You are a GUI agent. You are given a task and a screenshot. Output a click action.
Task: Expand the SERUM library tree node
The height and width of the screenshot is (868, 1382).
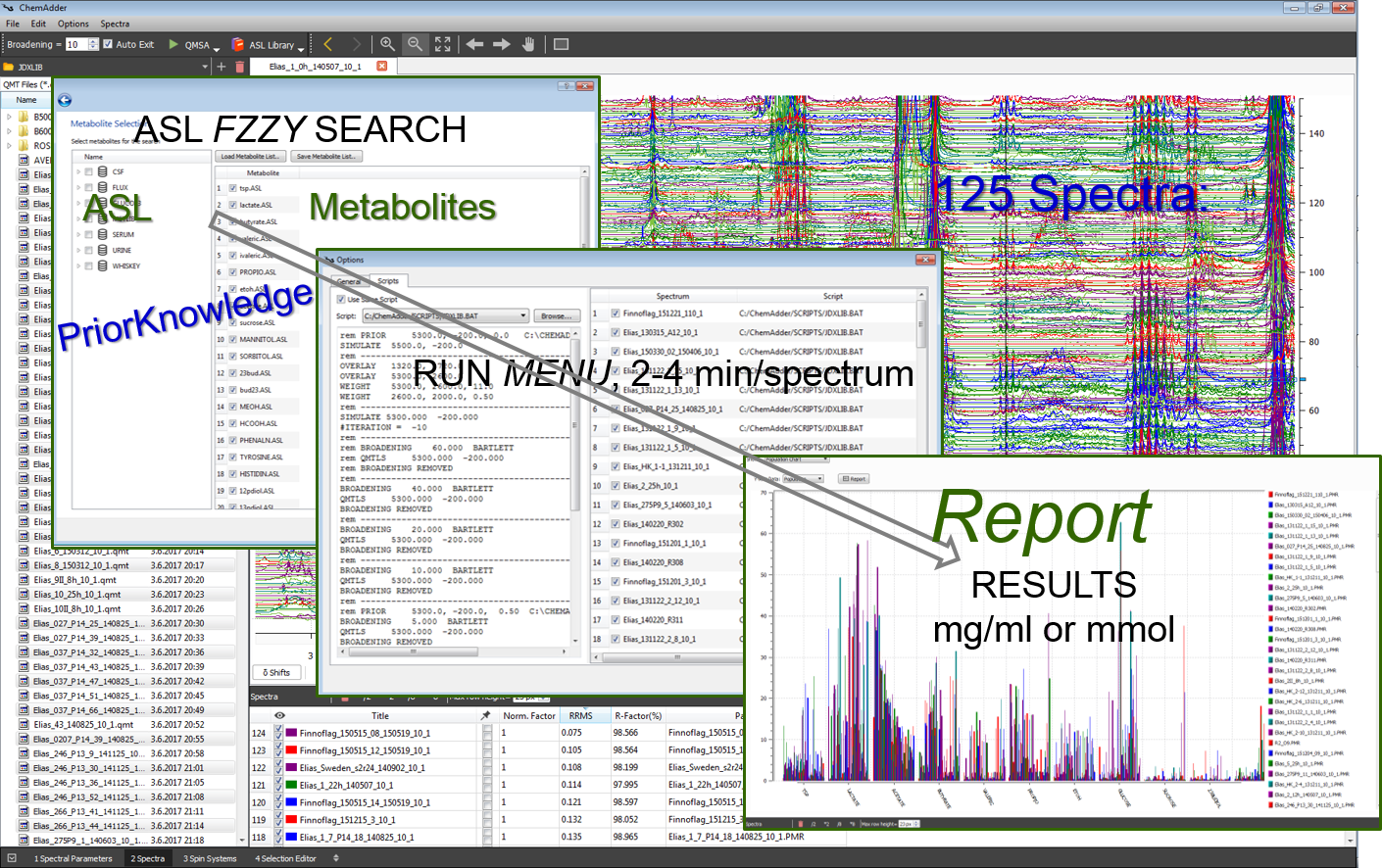click(x=78, y=235)
